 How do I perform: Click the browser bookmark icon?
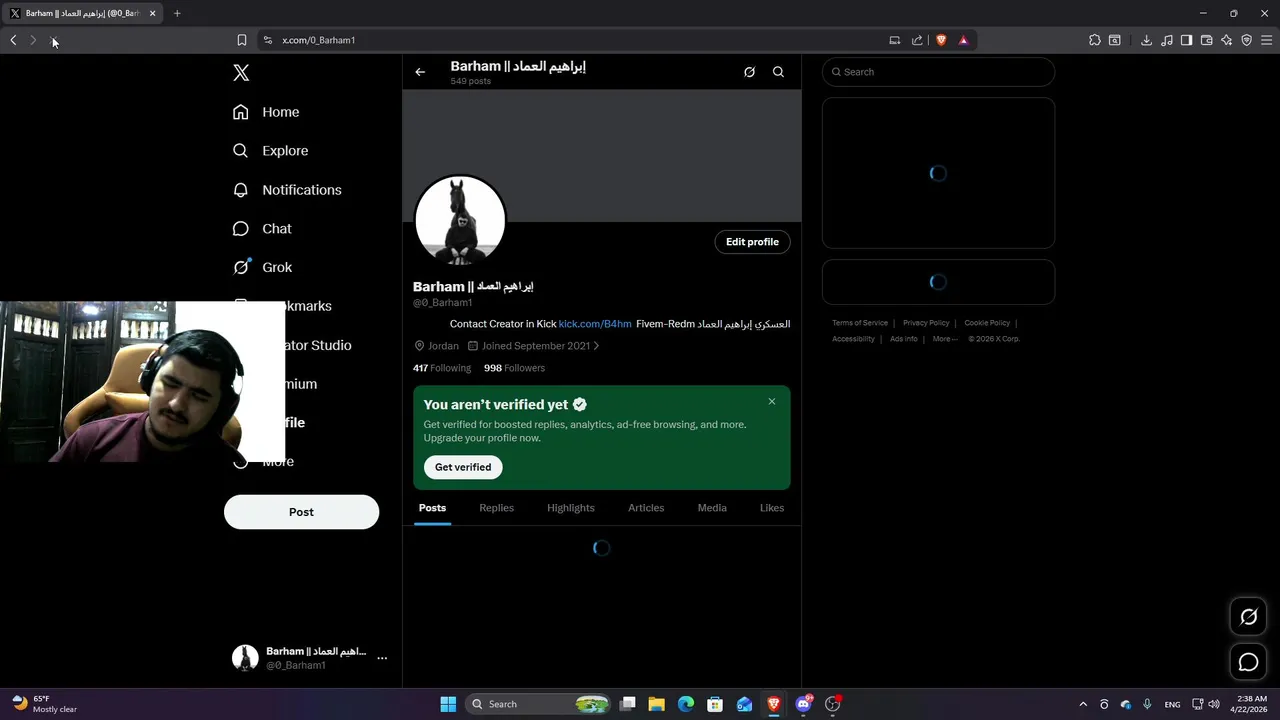point(241,40)
